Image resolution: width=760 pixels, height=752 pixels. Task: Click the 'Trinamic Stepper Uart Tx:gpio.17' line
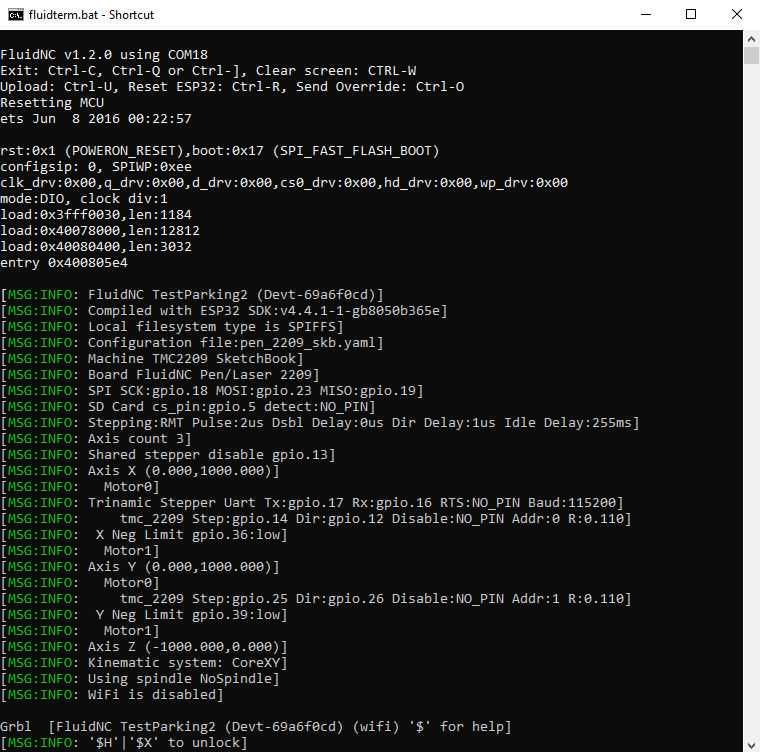(x=312, y=503)
